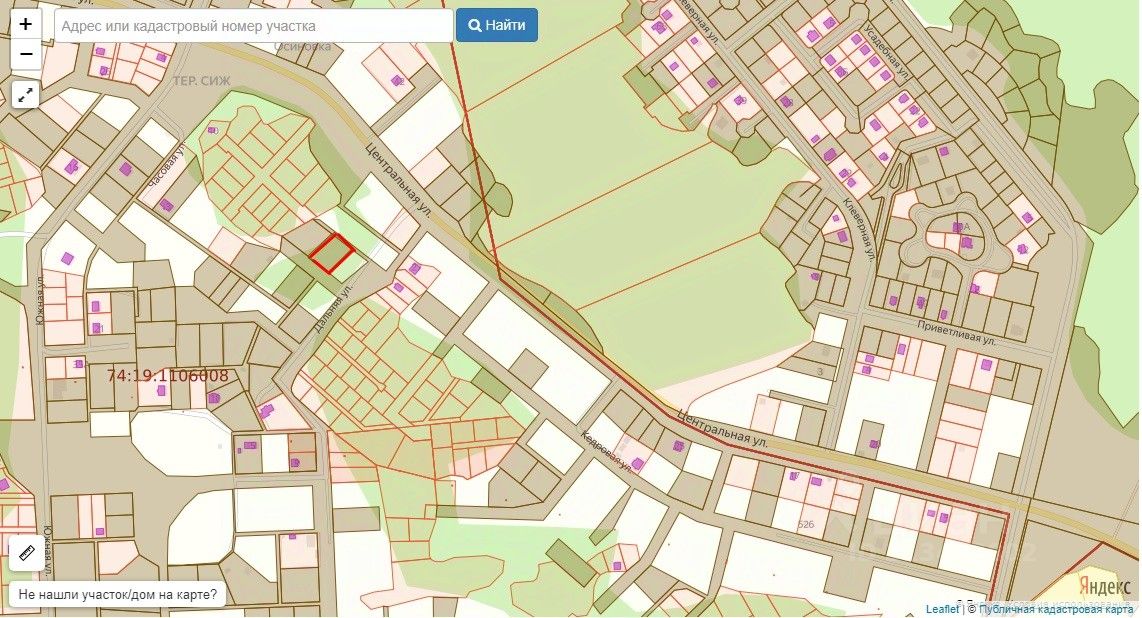Click "Не нашли участок/дом на карте?" button
This screenshot has height=618, width=1142.
117,594
